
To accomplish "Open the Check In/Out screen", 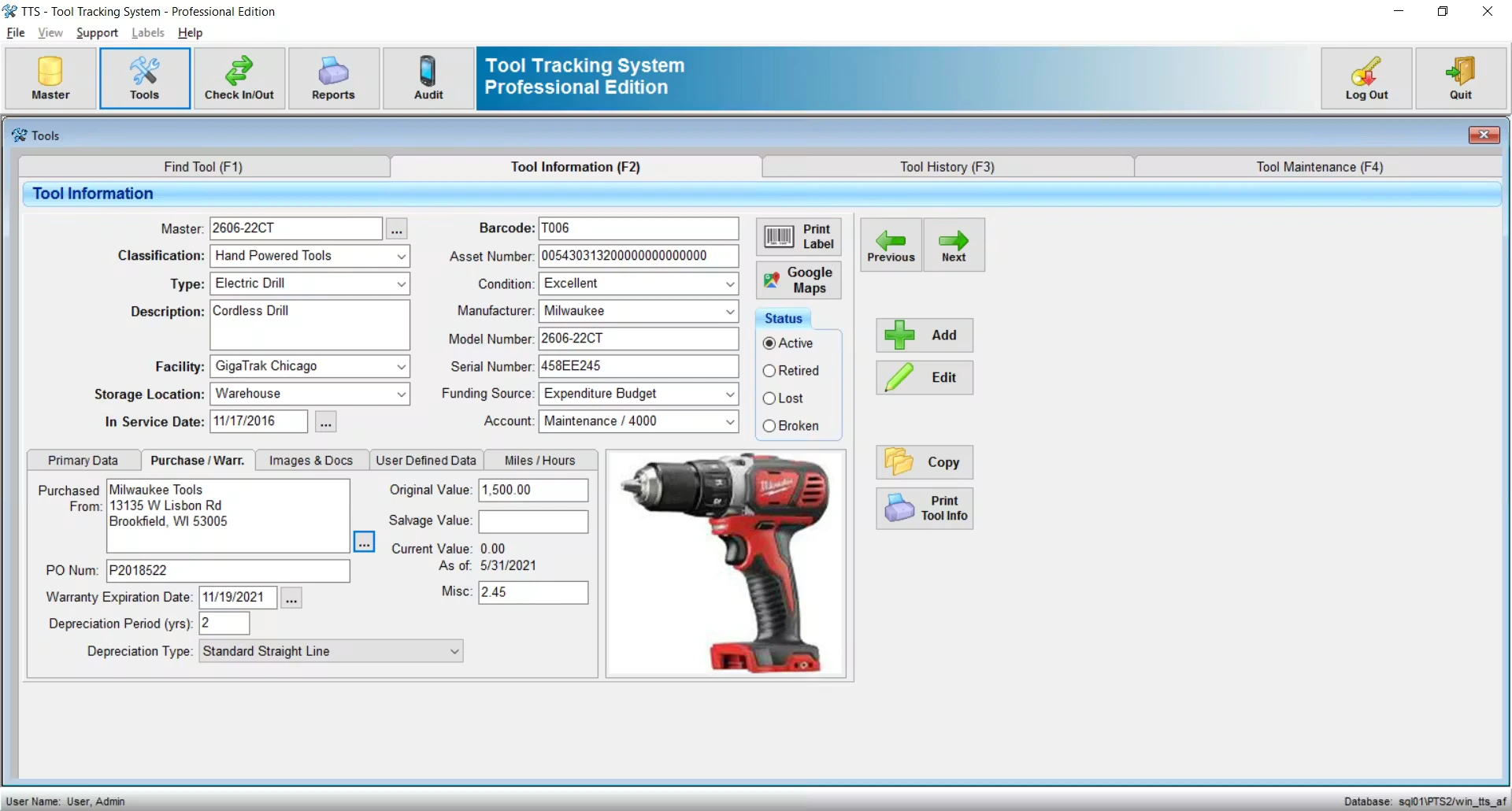I will pyautogui.click(x=239, y=78).
